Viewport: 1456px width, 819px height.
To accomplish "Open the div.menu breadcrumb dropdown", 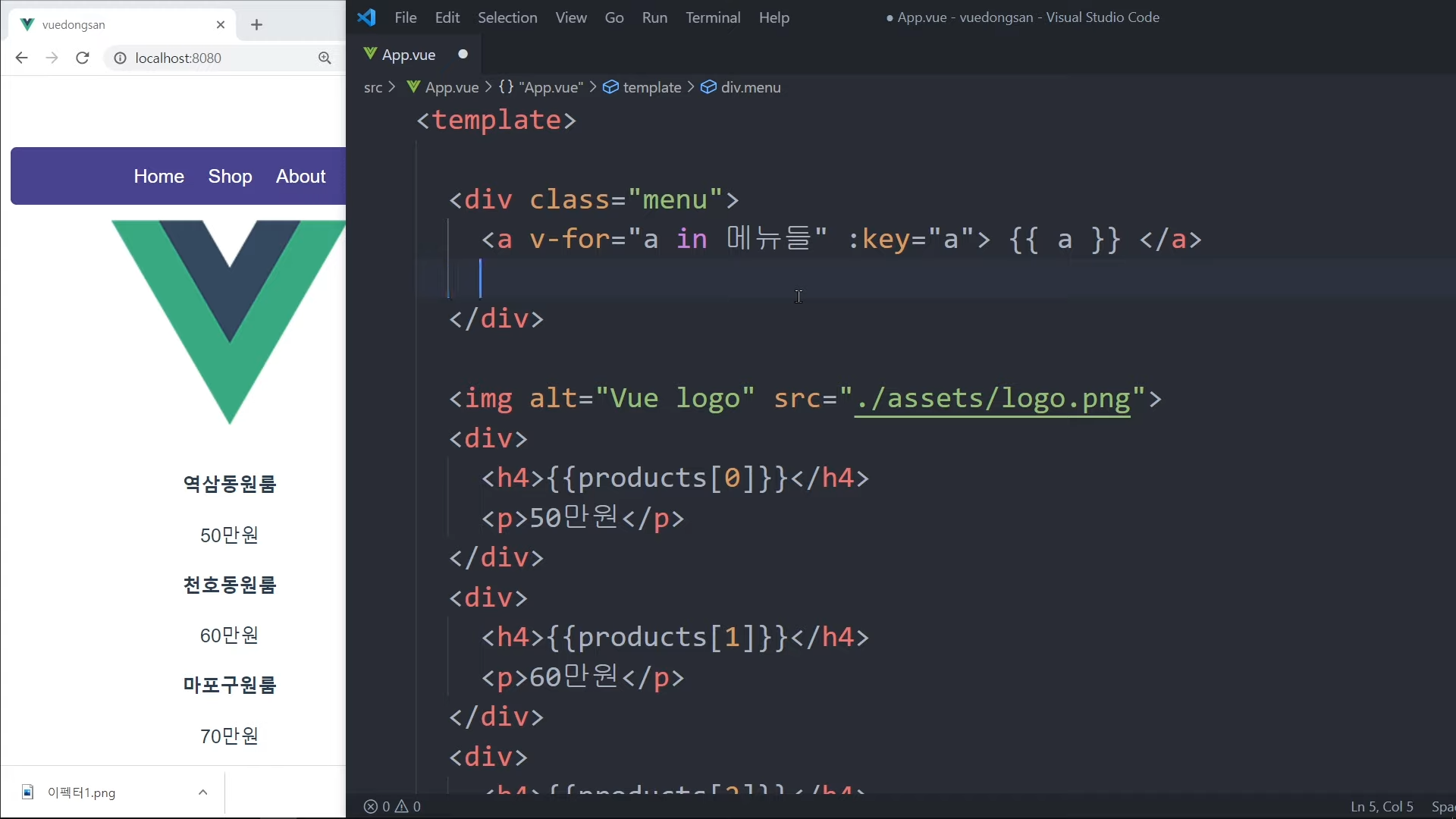I will pos(750,87).
